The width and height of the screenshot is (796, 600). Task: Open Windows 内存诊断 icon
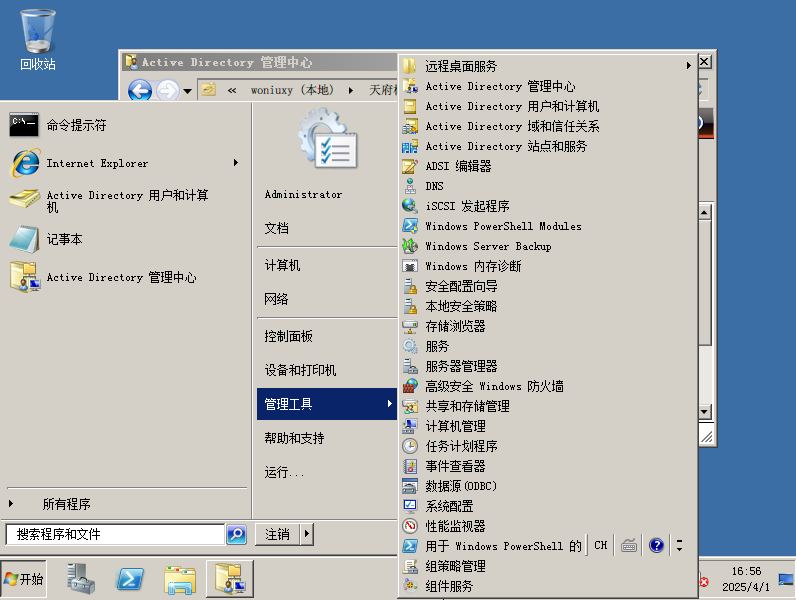[x=410, y=266]
